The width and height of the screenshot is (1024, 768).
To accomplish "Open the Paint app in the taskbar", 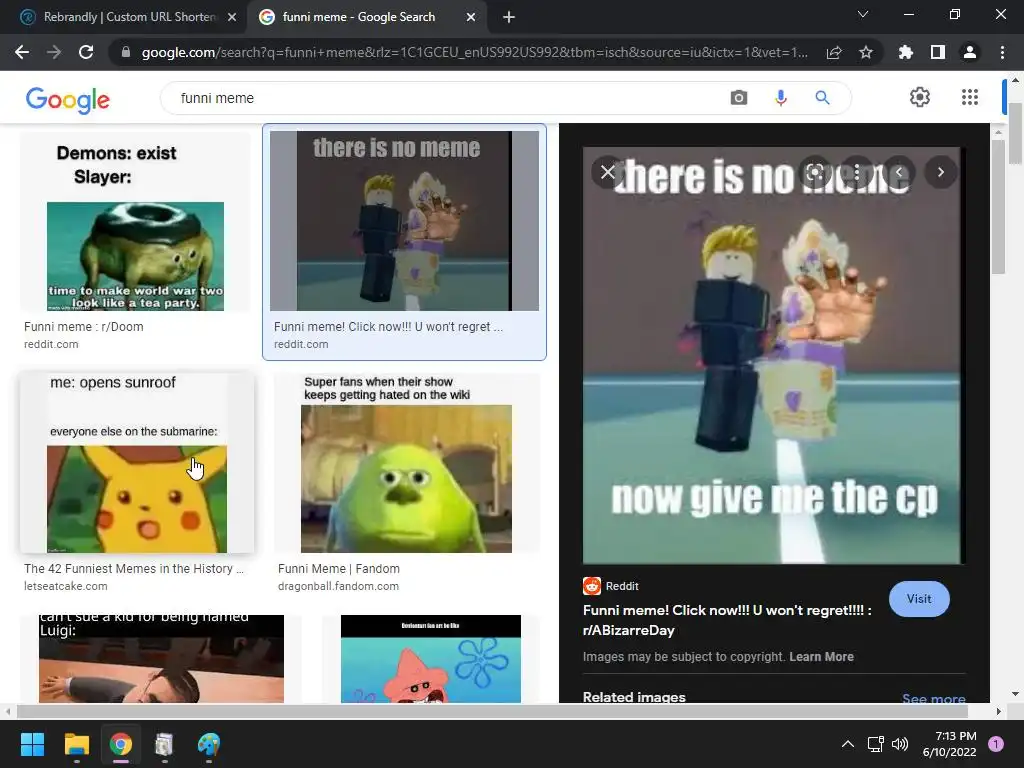I will [209, 744].
